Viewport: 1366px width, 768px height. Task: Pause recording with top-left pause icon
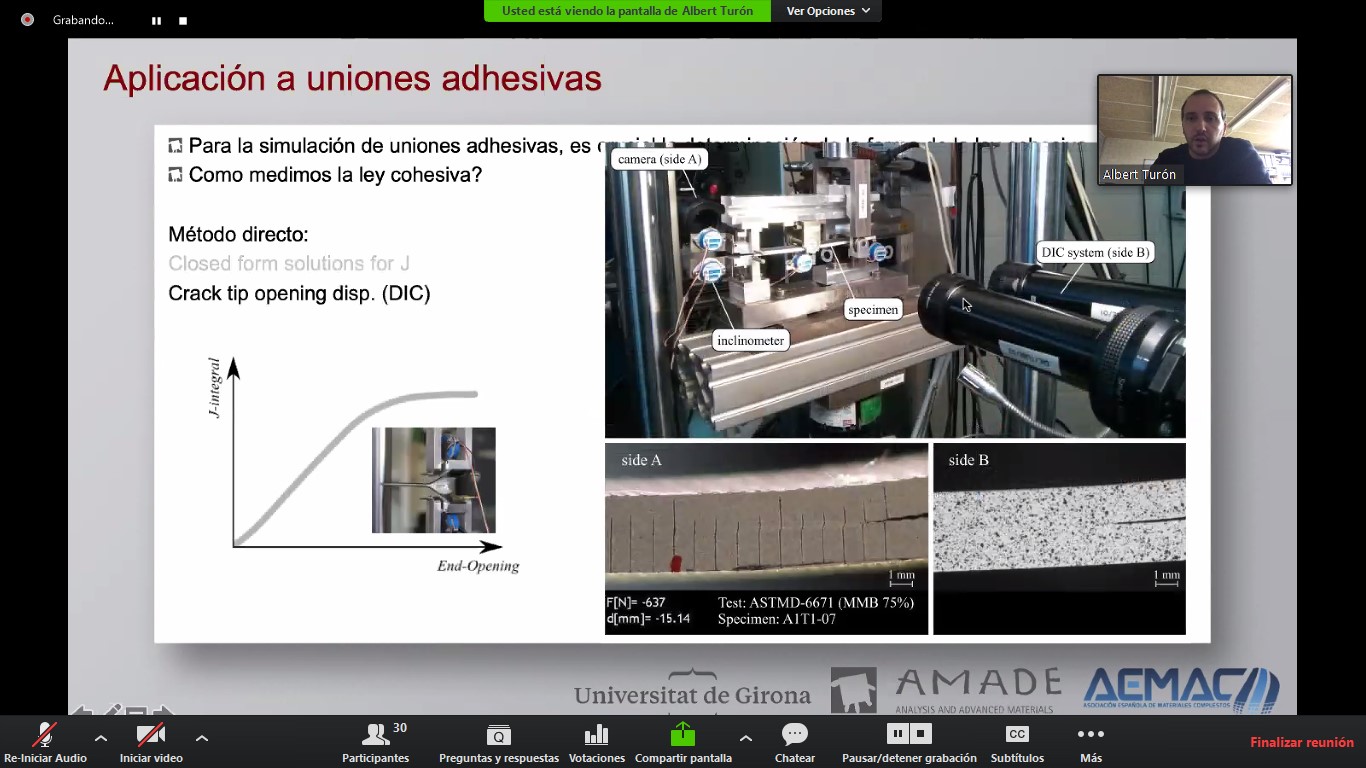point(156,20)
